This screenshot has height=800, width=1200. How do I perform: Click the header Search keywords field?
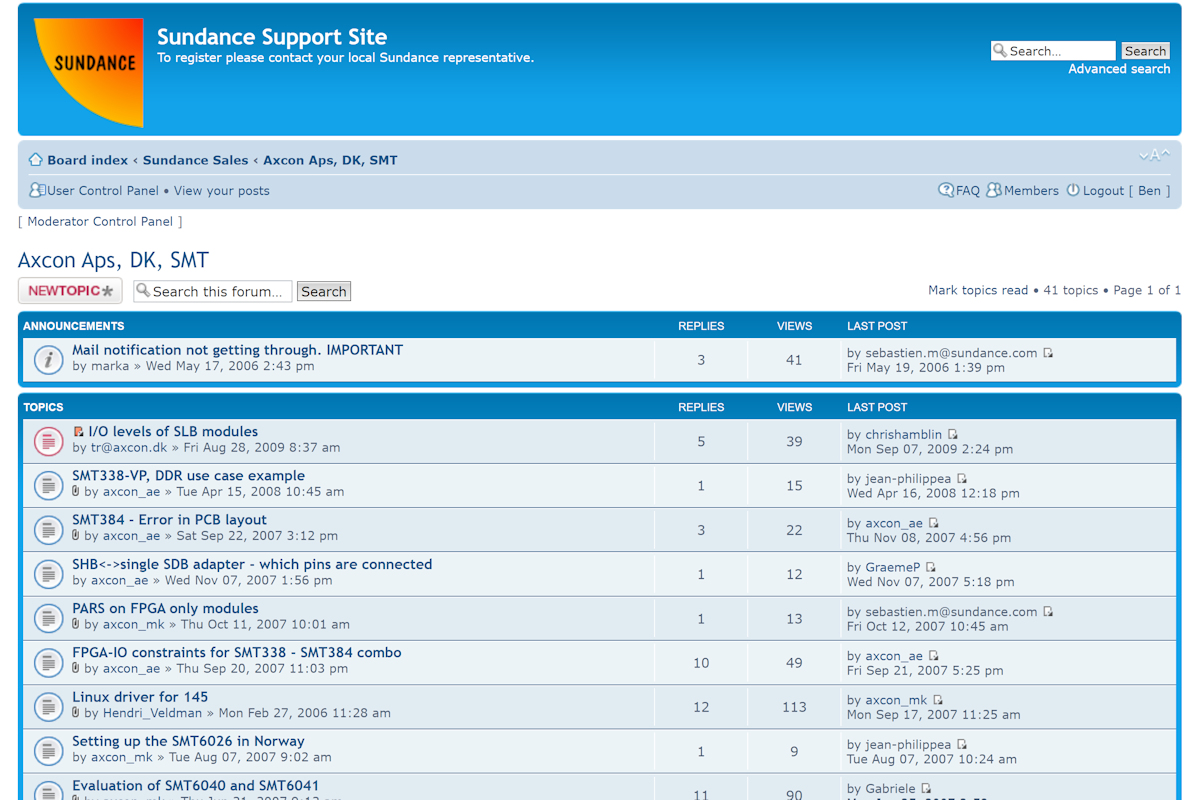[x=1053, y=51]
